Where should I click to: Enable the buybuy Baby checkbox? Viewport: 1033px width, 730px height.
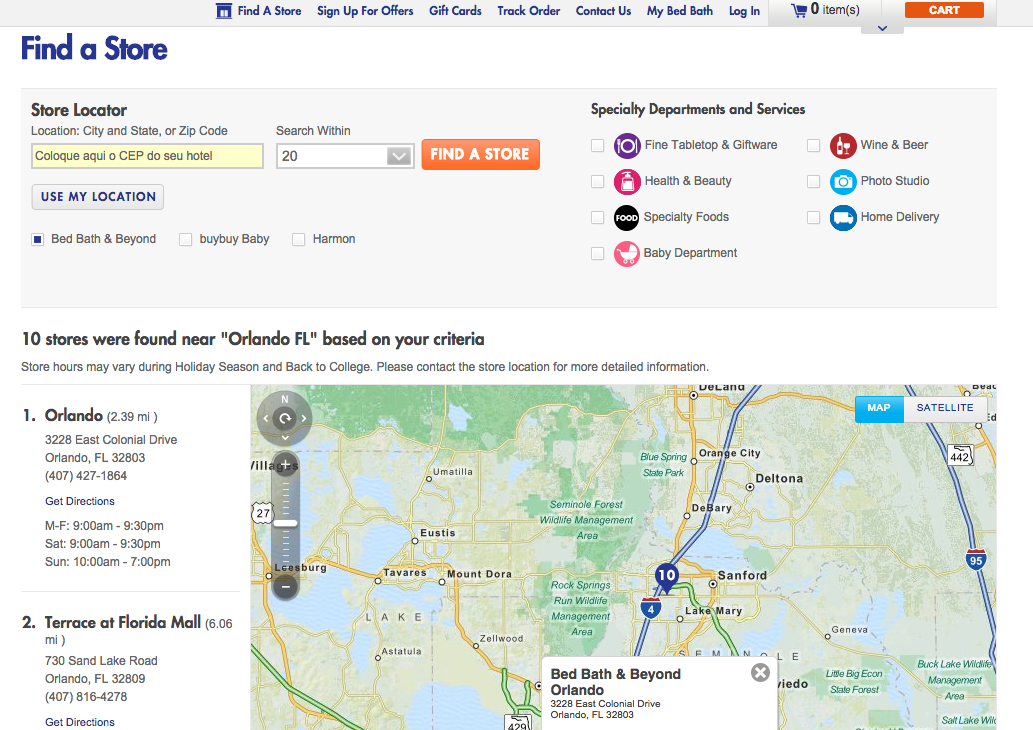tap(186, 240)
